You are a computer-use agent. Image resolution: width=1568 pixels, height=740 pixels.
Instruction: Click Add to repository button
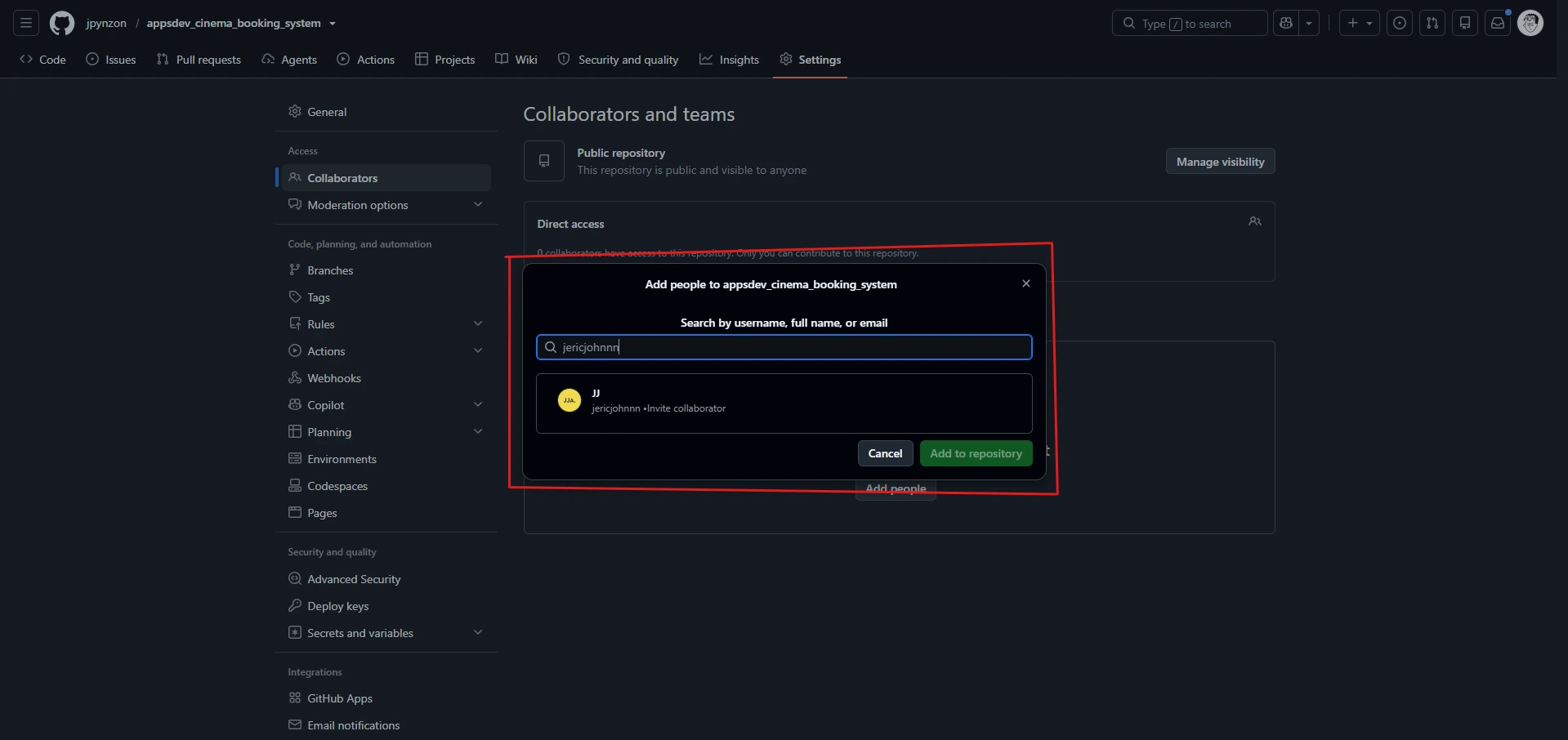click(x=976, y=453)
